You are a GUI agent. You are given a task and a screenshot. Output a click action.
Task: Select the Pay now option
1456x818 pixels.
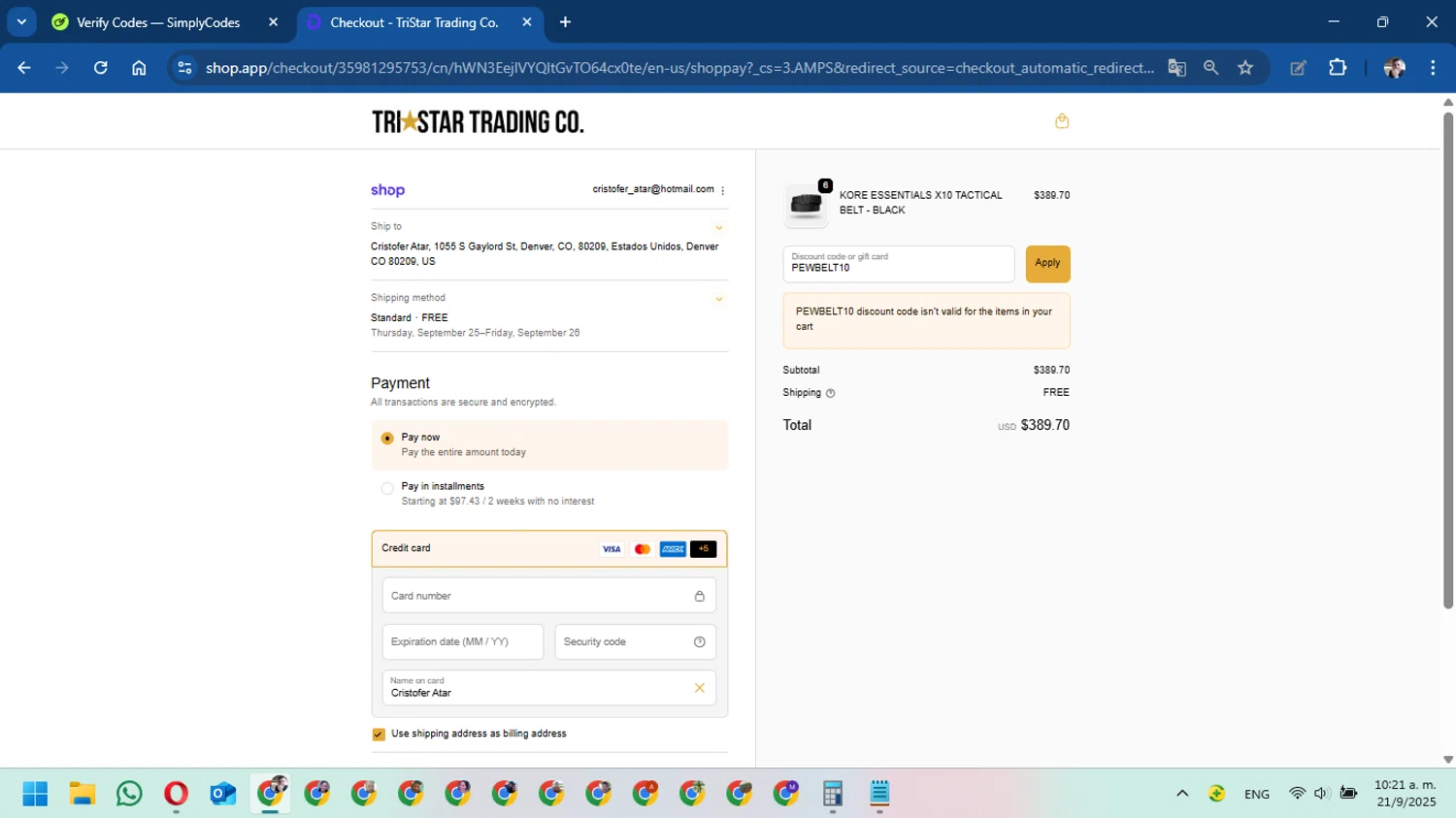point(549,445)
